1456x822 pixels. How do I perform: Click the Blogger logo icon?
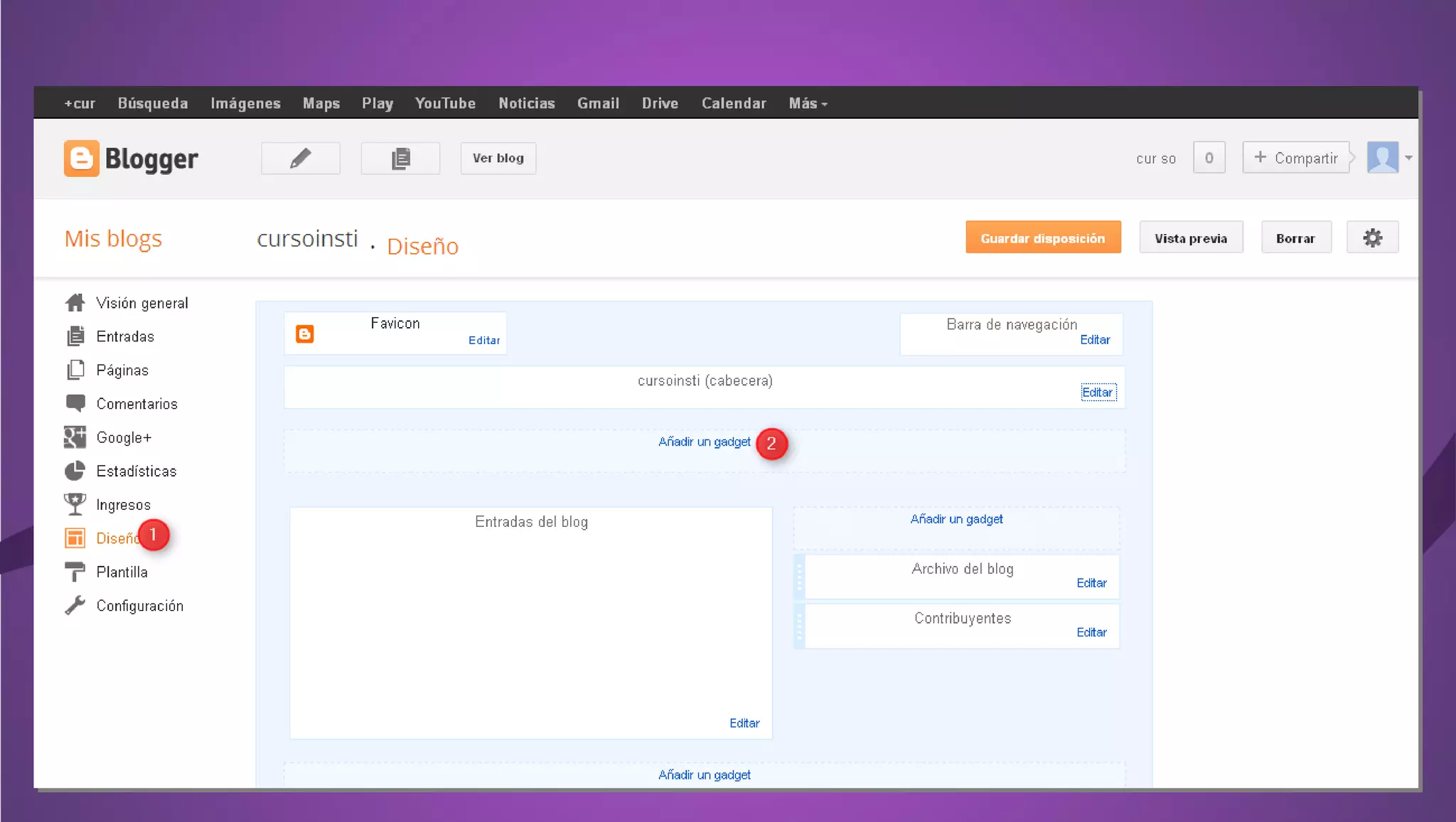pos(81,158)
